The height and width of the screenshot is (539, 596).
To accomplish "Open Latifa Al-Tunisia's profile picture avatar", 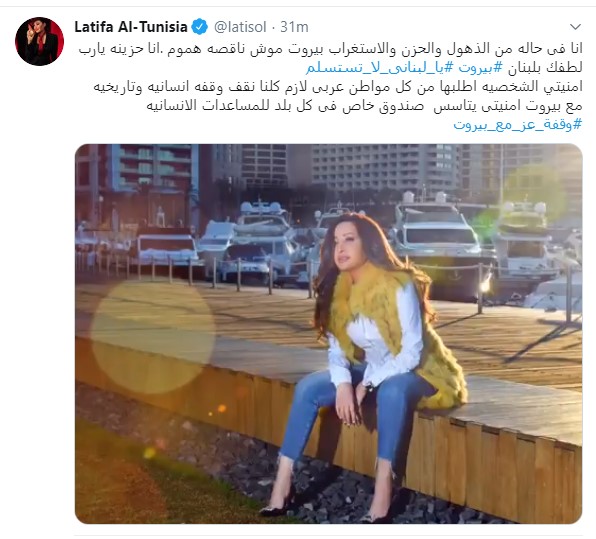I will pos(40,41).
